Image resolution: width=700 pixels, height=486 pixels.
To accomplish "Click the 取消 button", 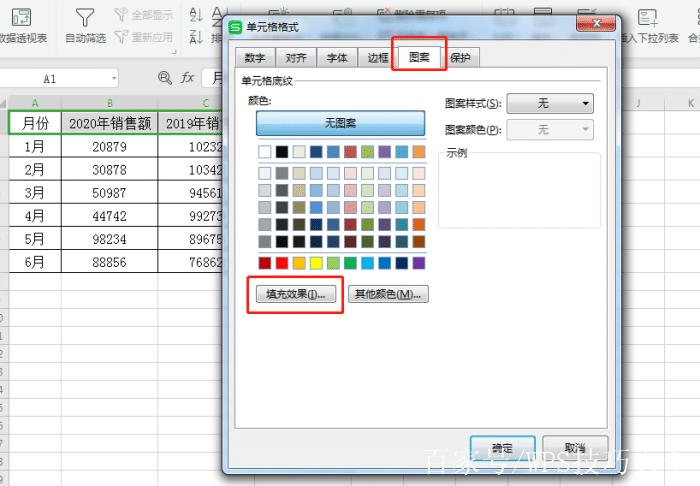I will [x=575, y=448].
